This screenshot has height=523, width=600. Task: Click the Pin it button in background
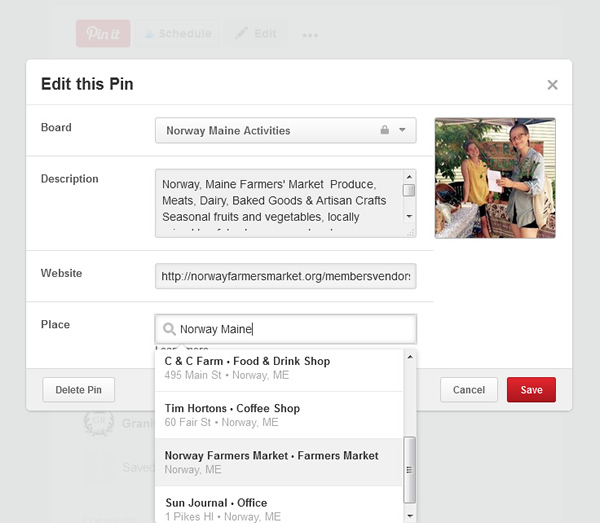(103, 34)
